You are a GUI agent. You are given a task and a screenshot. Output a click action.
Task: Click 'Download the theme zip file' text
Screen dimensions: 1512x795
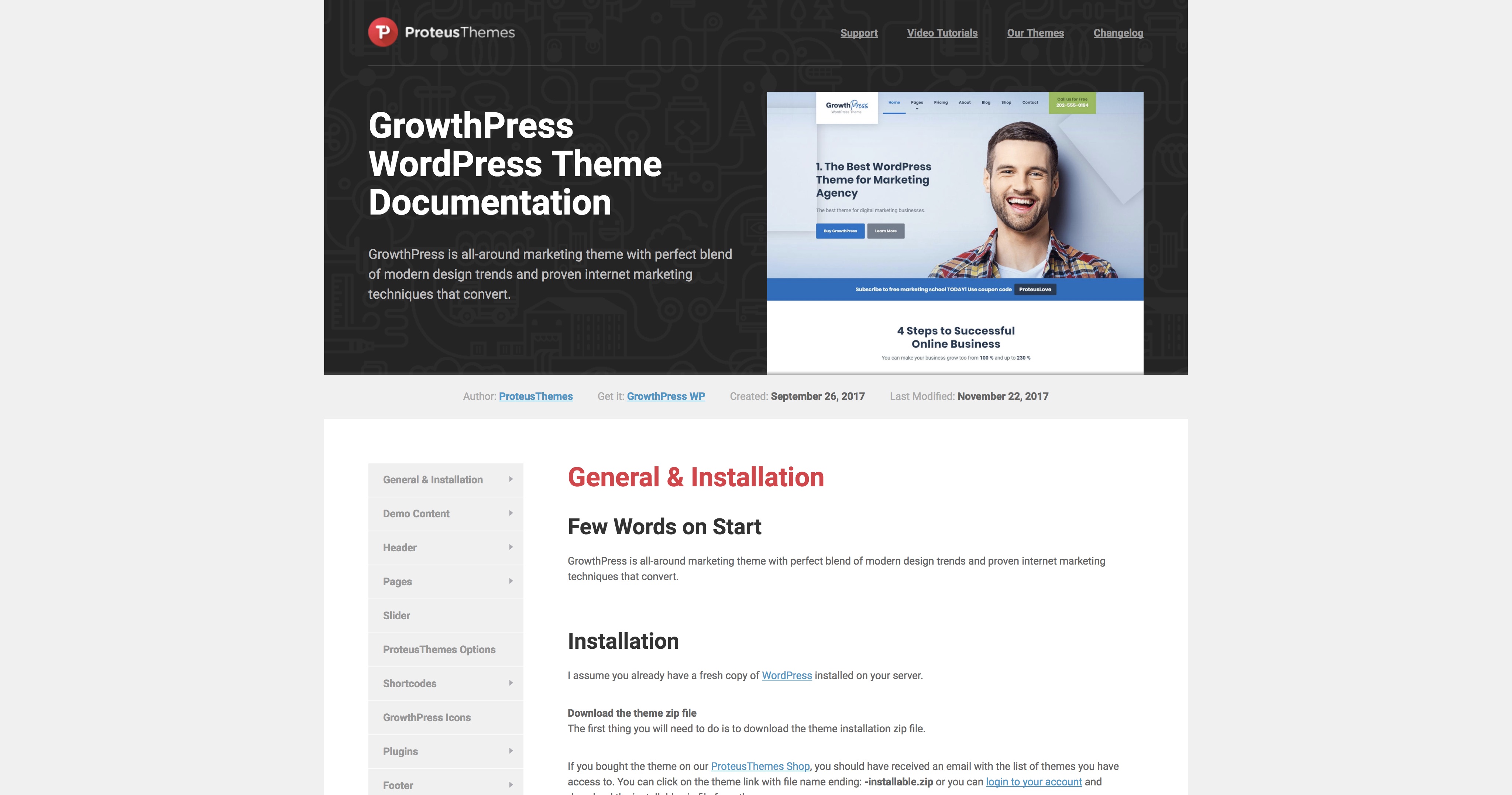click(632, 713)
